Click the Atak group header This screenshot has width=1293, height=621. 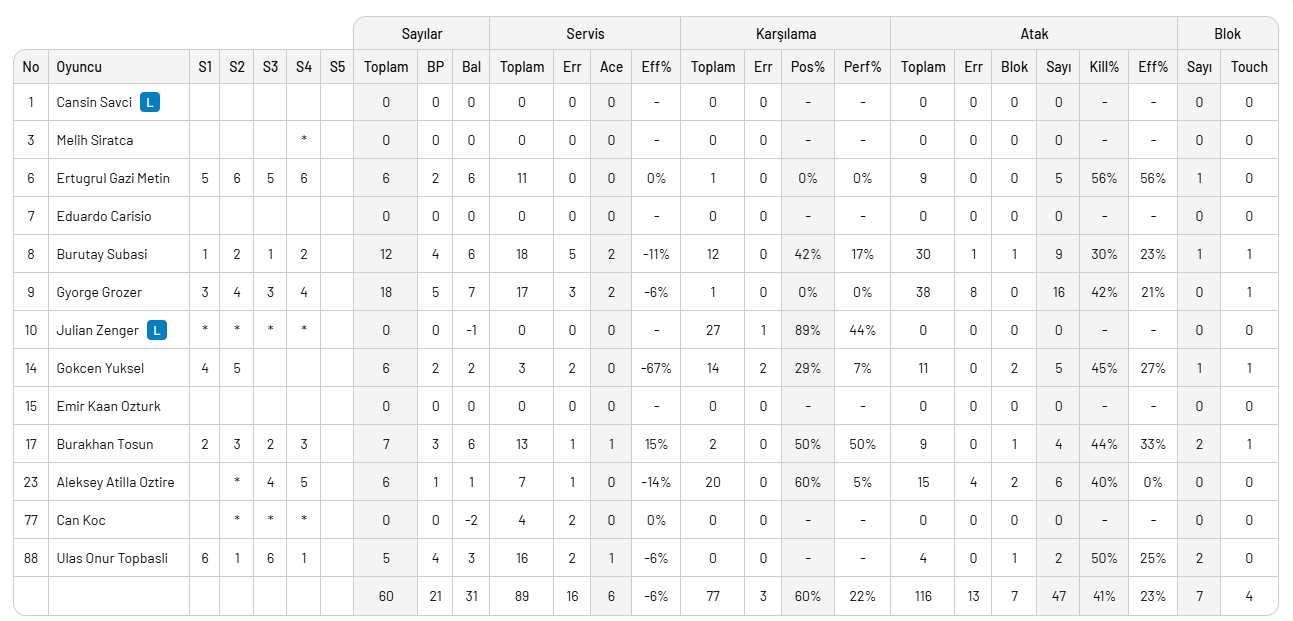(1034, 34)
